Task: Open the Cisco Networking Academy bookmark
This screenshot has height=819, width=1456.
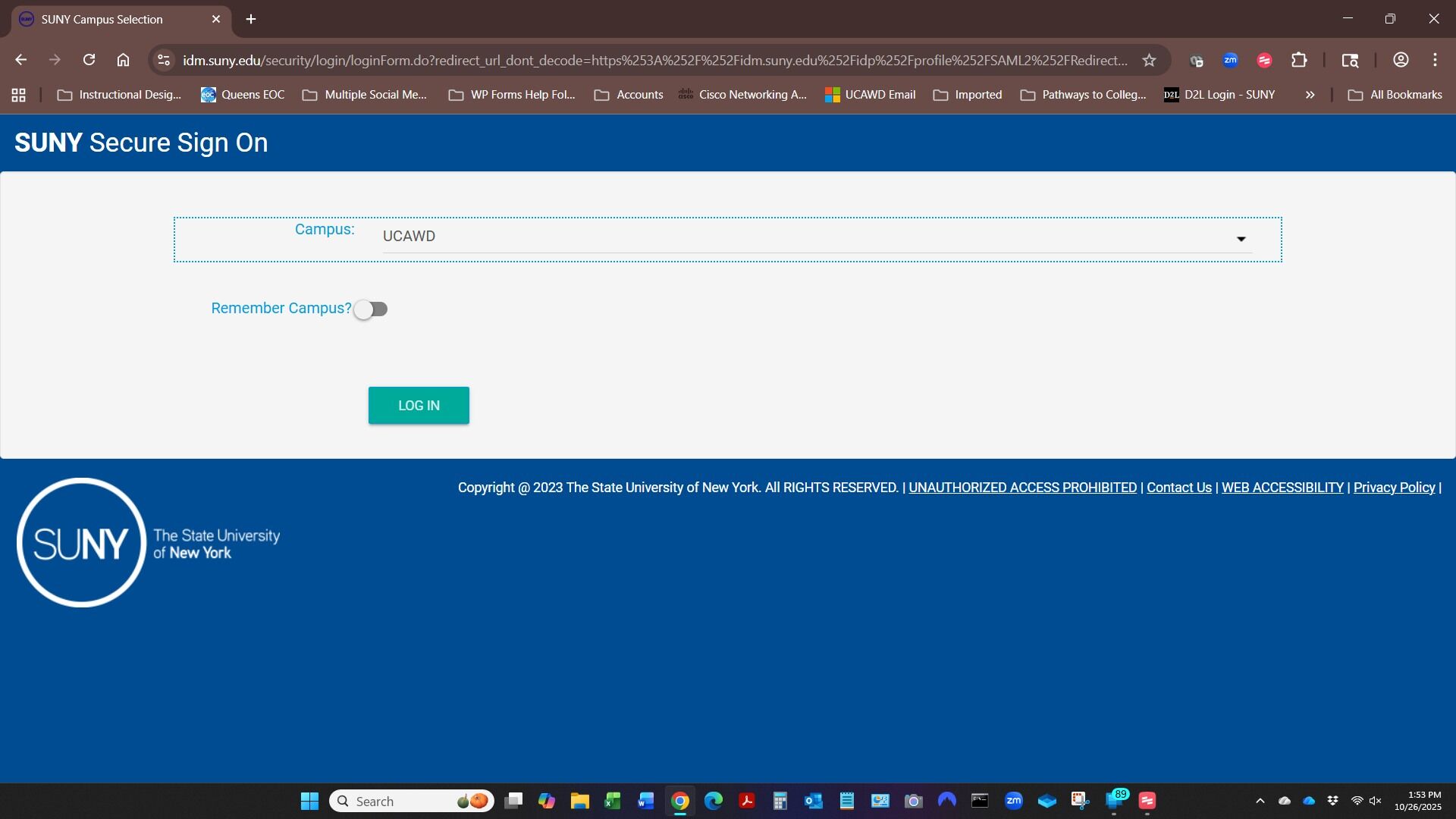Action: tap(742, 95)
